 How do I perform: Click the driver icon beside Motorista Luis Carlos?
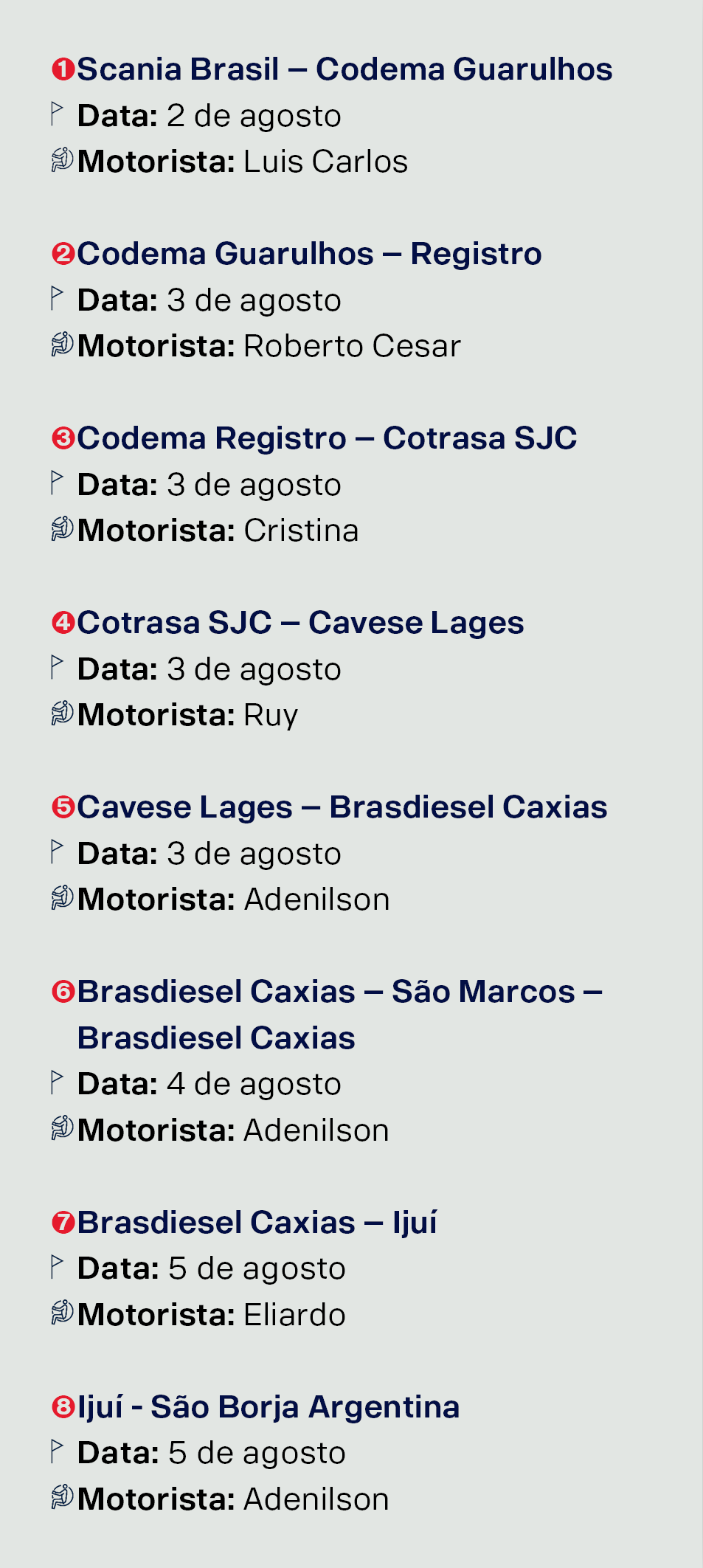coord(63,160)
